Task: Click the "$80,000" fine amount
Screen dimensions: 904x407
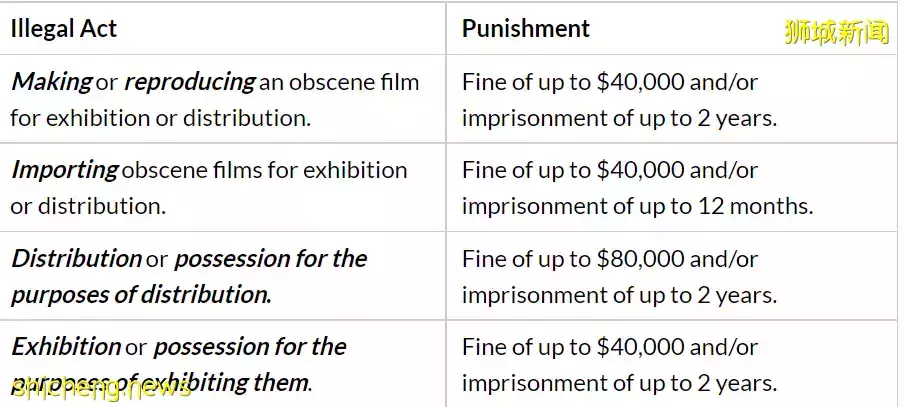Action: 635,259
